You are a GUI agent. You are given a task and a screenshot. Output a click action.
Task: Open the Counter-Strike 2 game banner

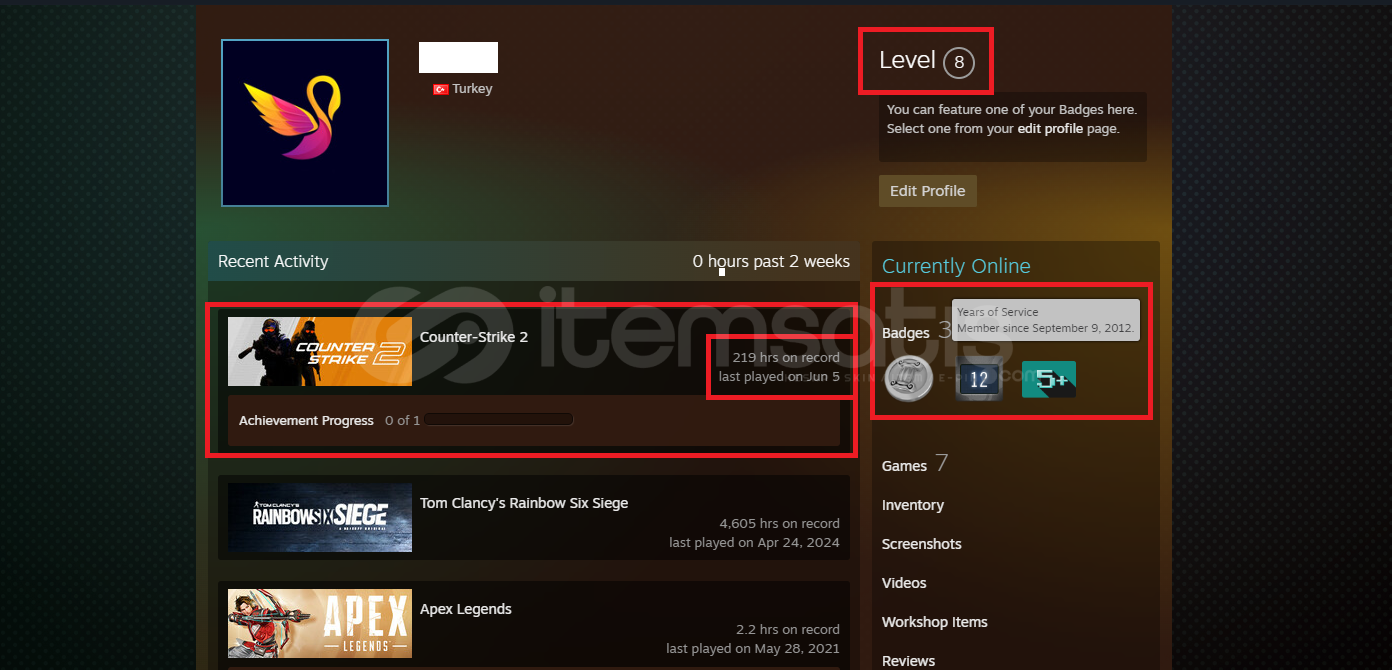[x=320, y=352]
